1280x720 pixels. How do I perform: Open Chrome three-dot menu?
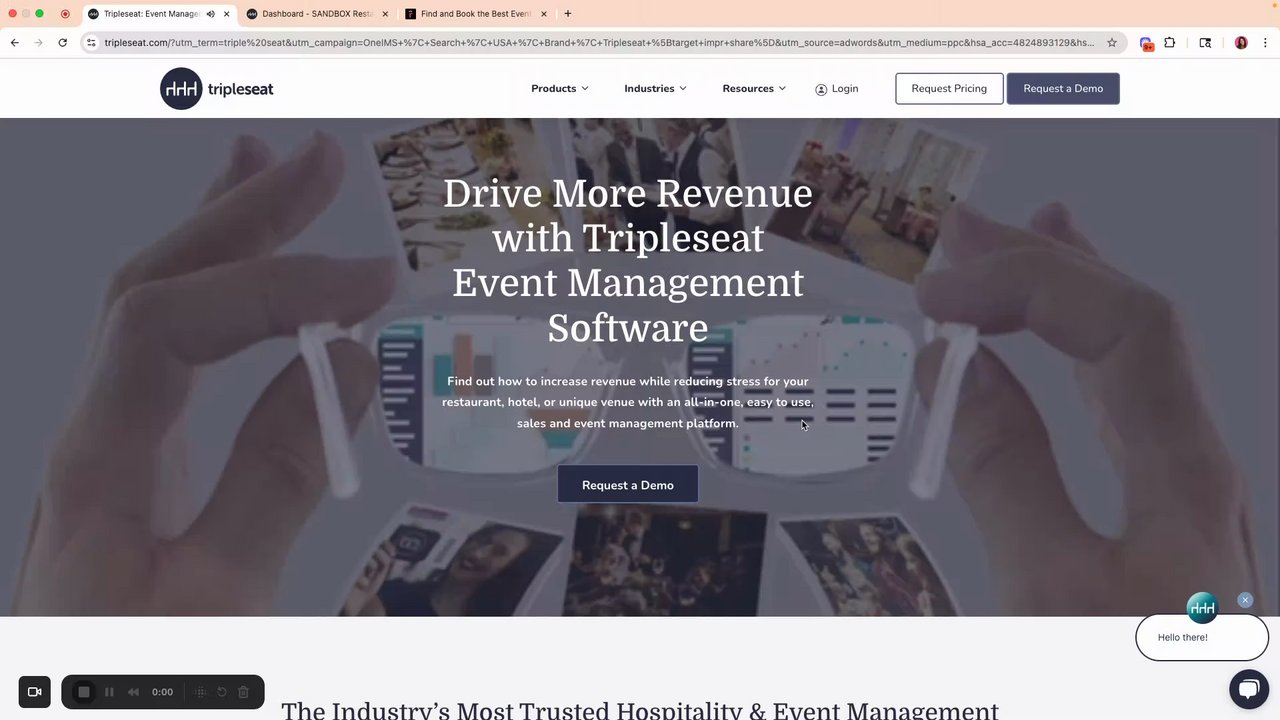coord(1265,43)
